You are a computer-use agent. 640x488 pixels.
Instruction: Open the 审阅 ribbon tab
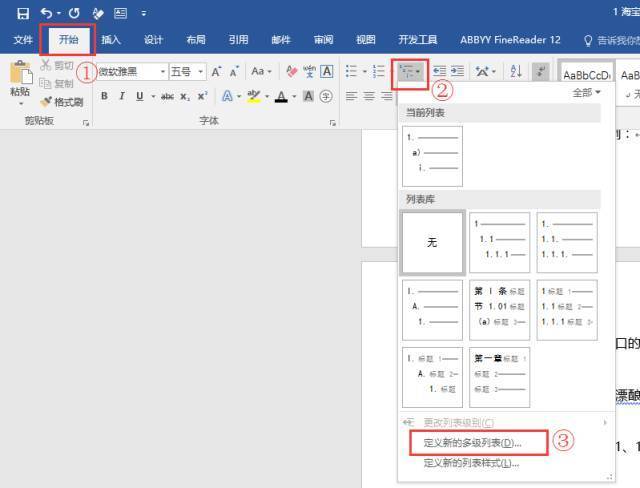pyautogui.click(x=323, y=40)
